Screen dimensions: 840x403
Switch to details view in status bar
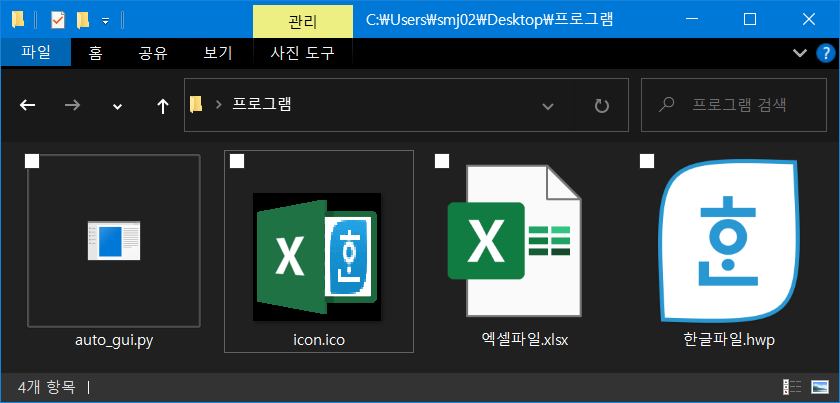coord(792,386)
